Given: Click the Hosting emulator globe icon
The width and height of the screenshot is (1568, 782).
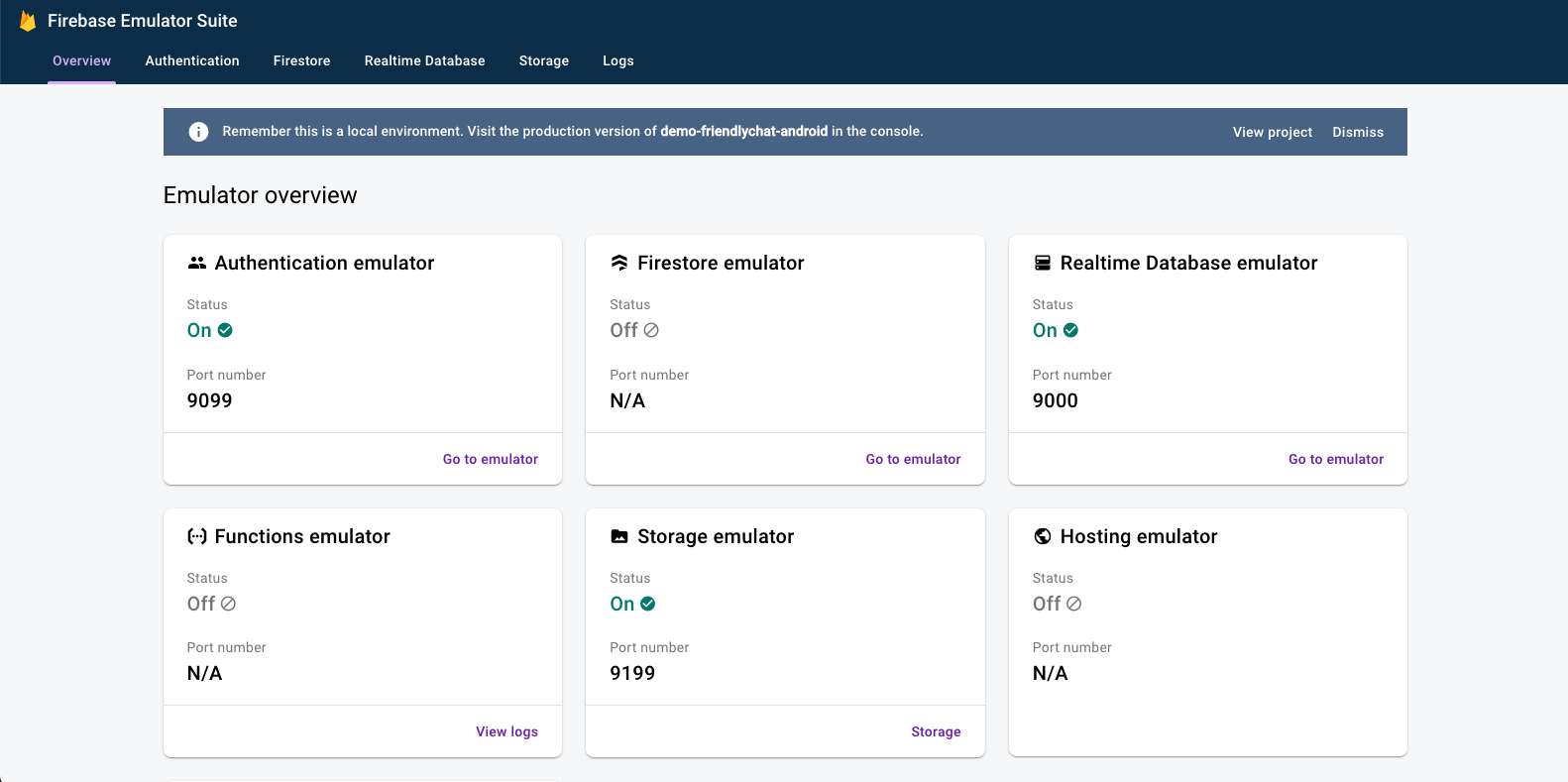Looking at the screenshot, I should pos(1043,536).
